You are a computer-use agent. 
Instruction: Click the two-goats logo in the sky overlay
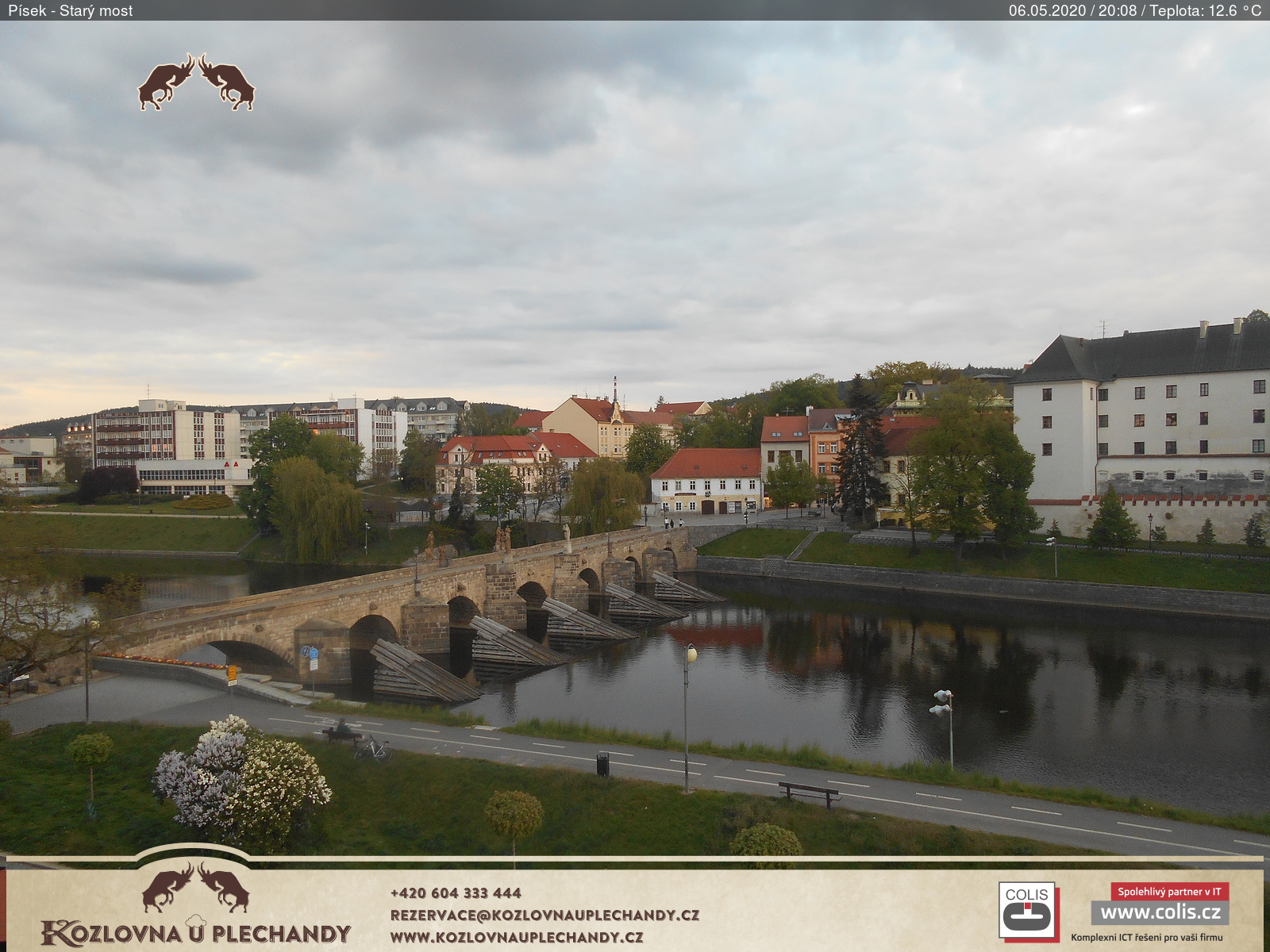(196, 82)
